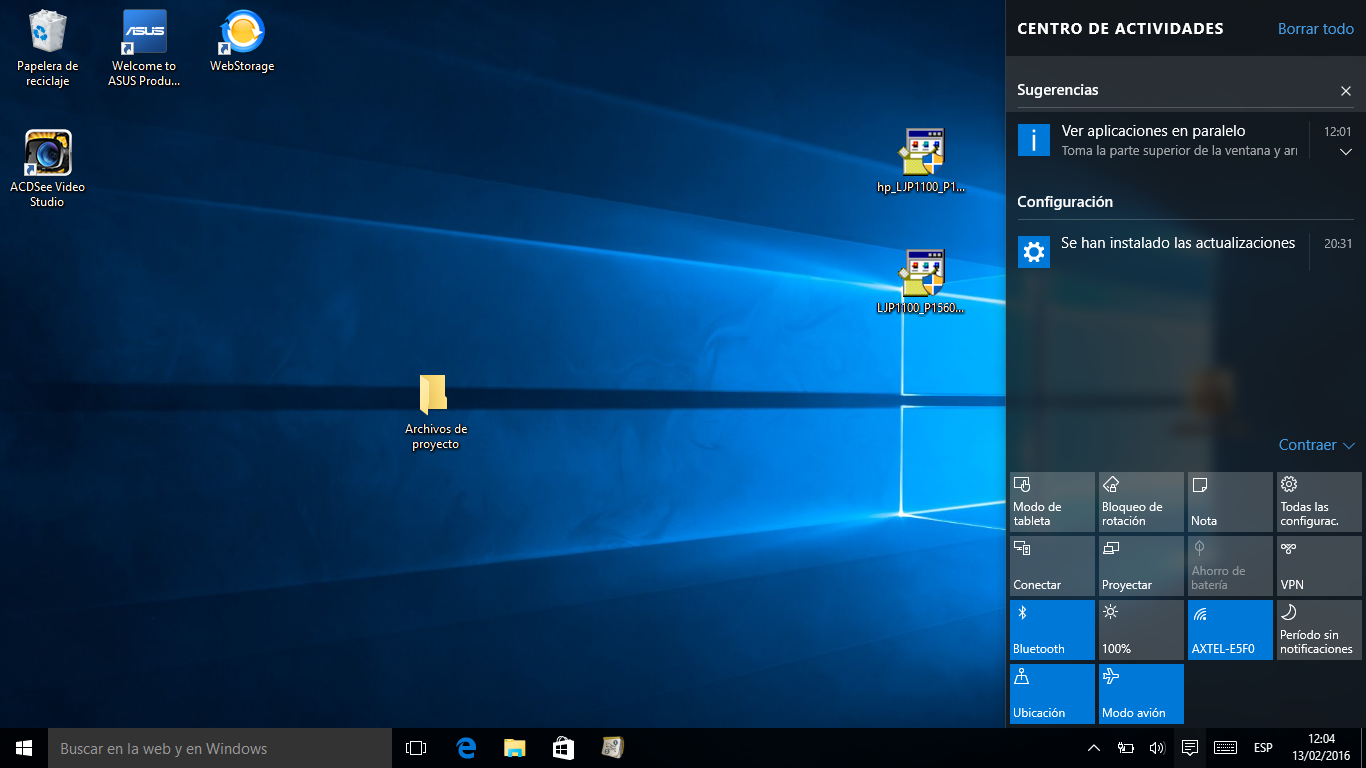Screen dimensions: 1366x768
Task: Show hidden system tray icons
Action: tap(1094, 748)
